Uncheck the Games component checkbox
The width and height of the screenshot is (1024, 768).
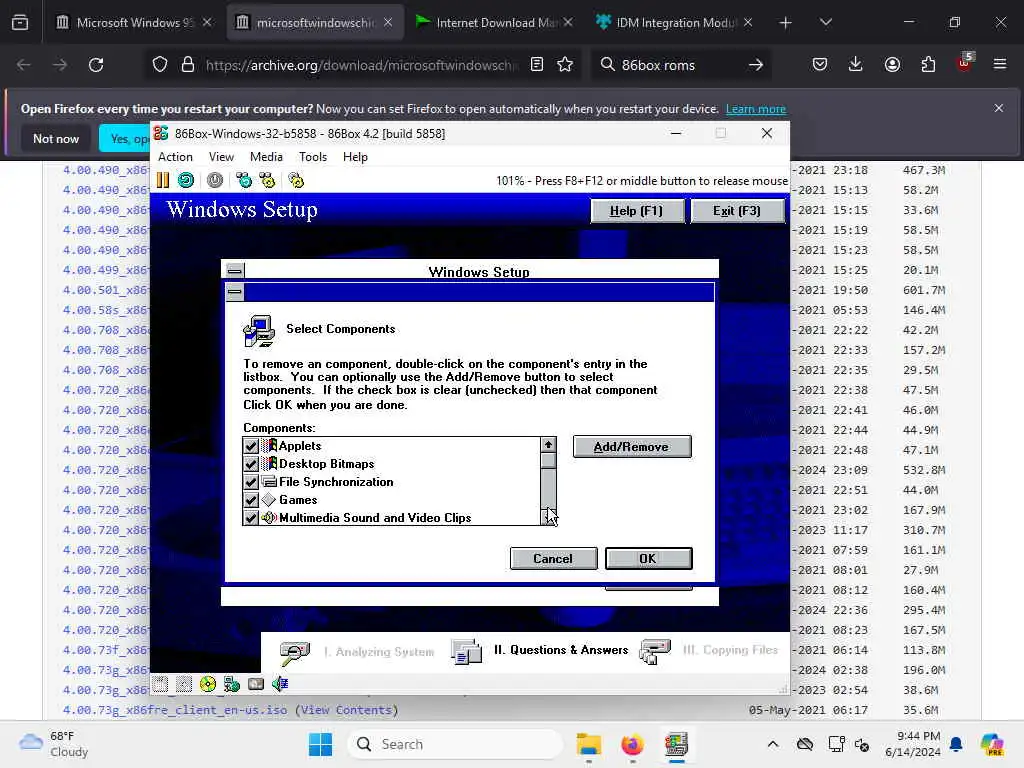pyautogui.click(x=251, y=500)
